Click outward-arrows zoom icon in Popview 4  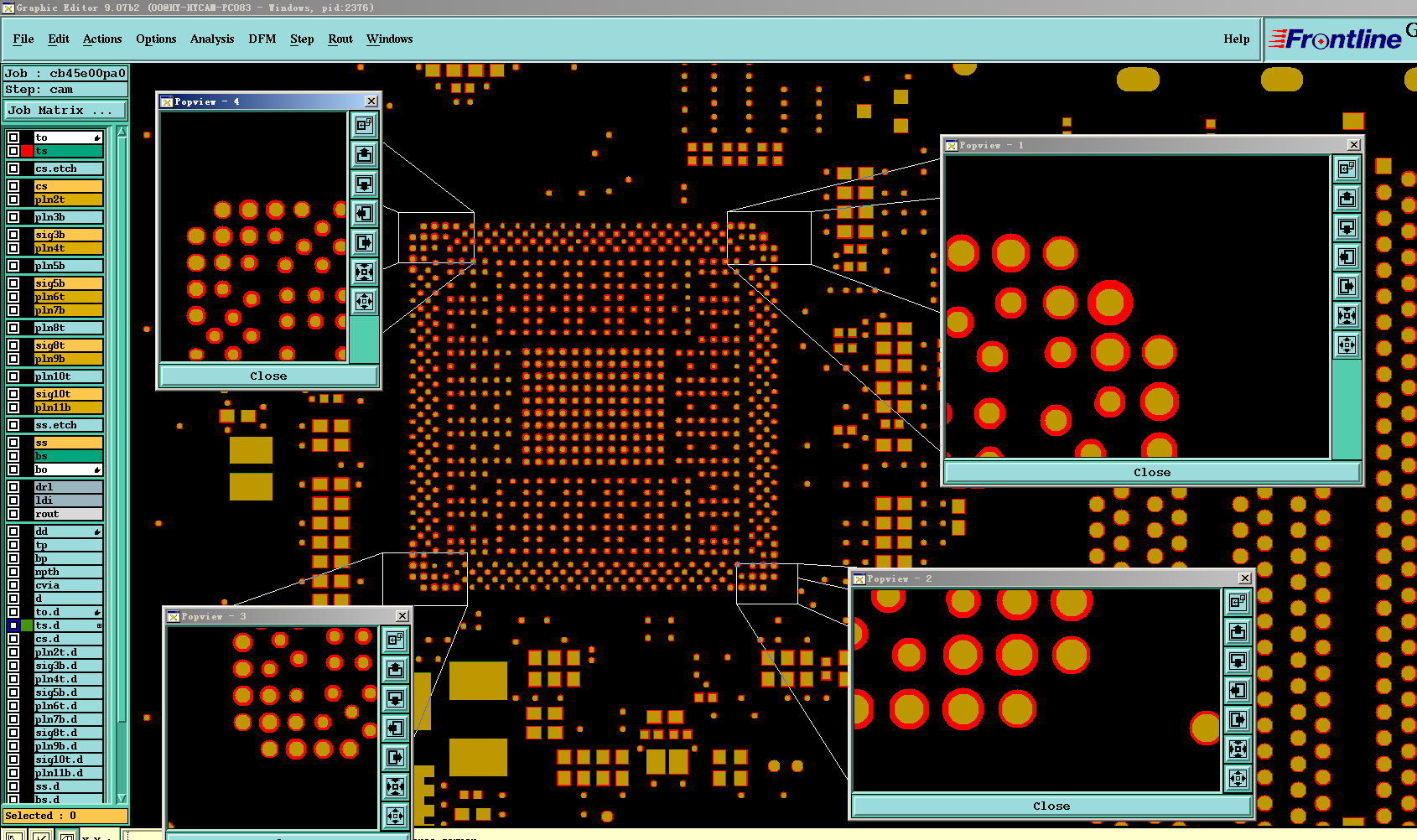tap(364, 301)
